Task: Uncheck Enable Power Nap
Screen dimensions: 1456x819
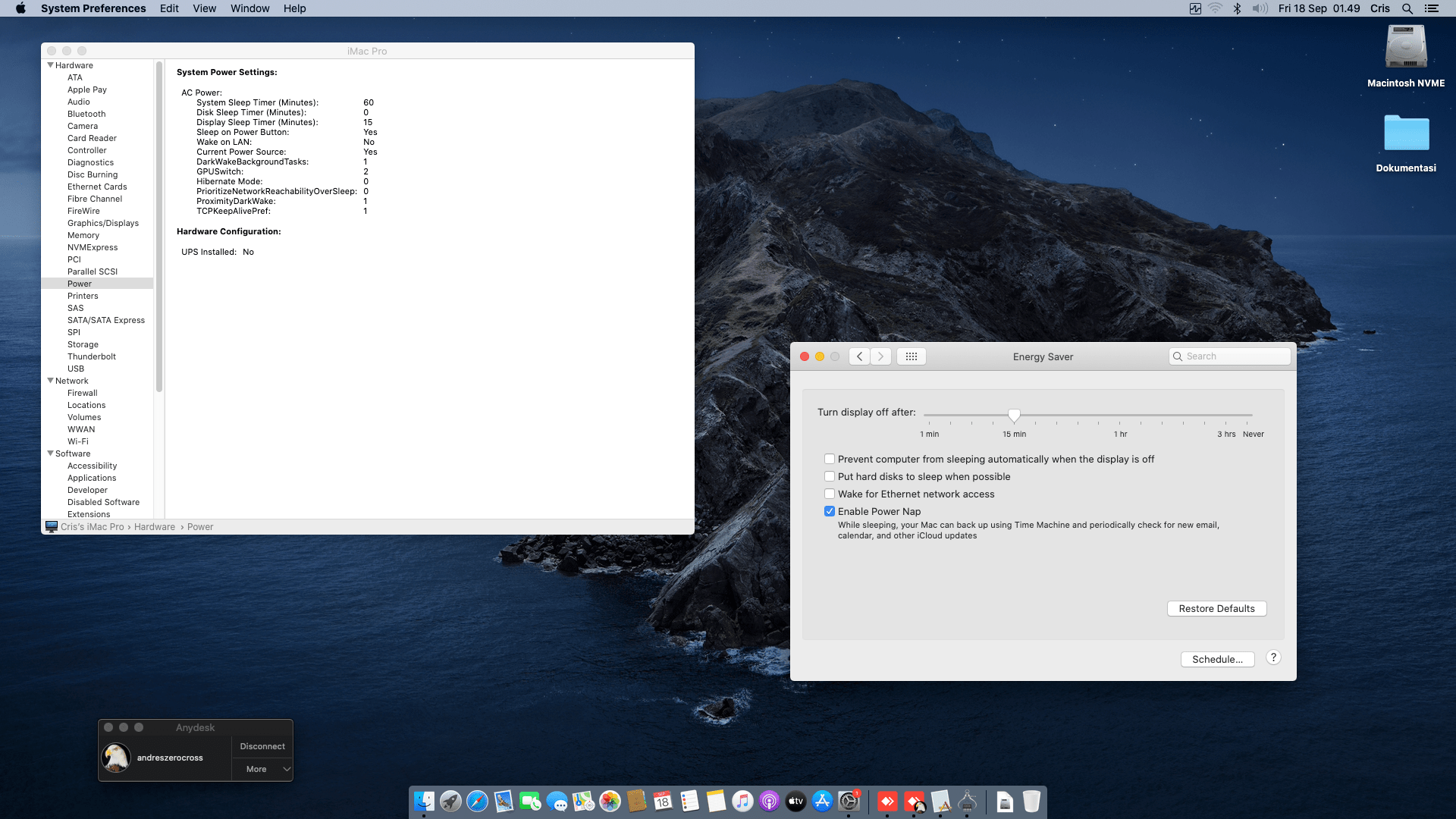Action: pos(830,511)
